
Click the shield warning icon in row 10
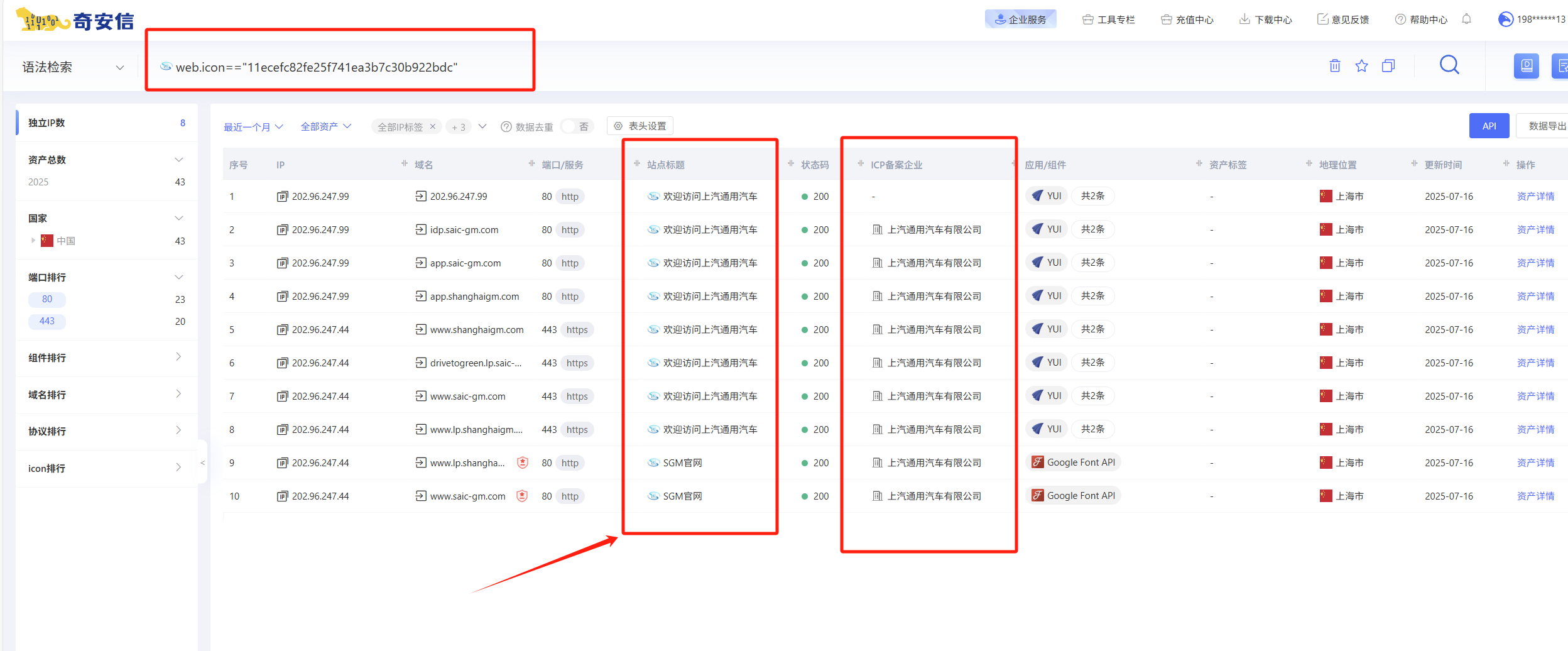tap(522, 496)
